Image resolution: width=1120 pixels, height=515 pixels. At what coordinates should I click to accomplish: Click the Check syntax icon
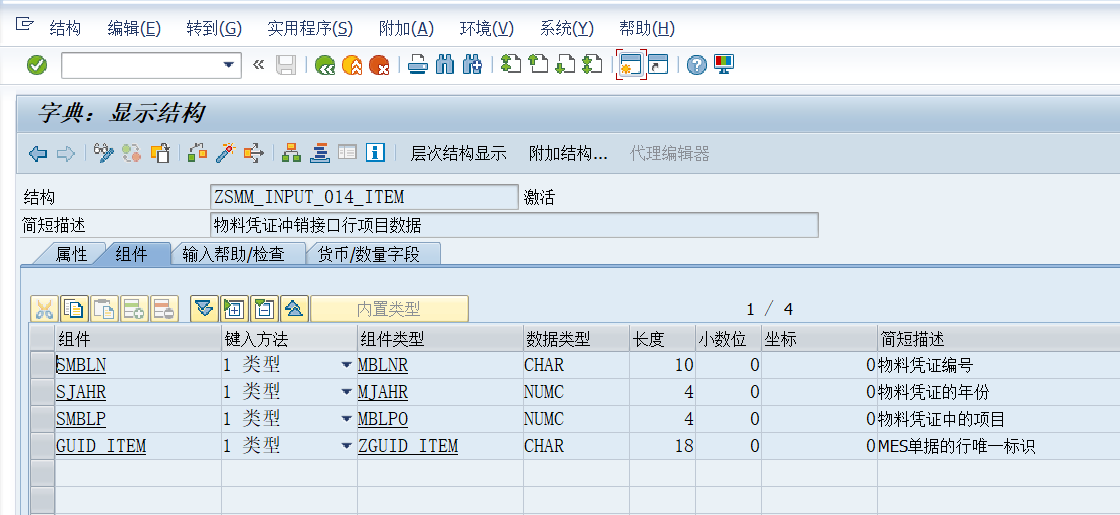tap(197, 153)
